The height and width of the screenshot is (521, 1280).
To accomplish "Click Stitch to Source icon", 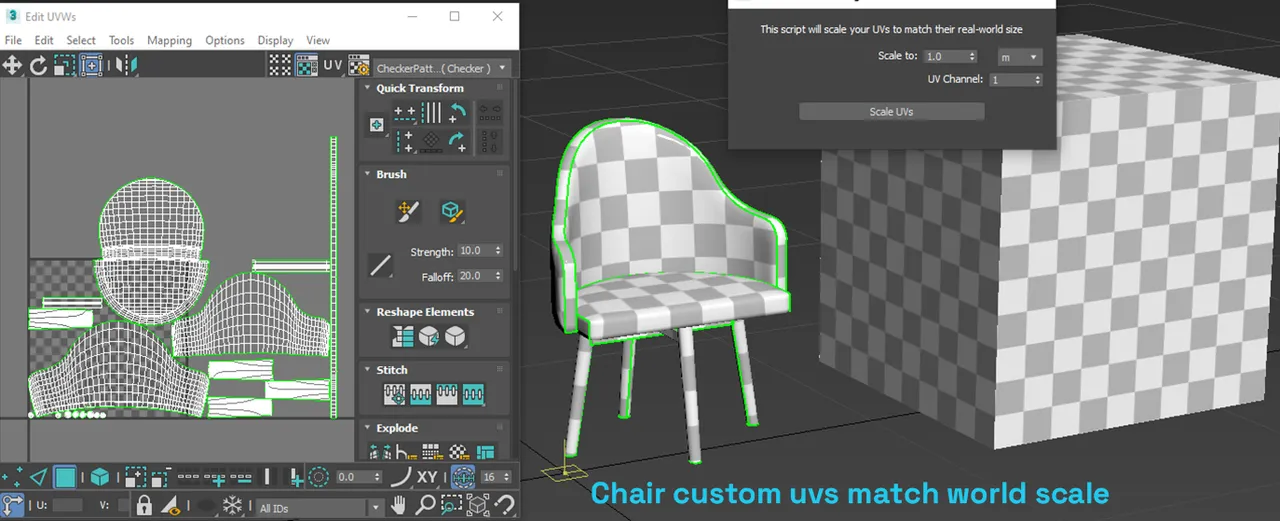I will point(447,395).
